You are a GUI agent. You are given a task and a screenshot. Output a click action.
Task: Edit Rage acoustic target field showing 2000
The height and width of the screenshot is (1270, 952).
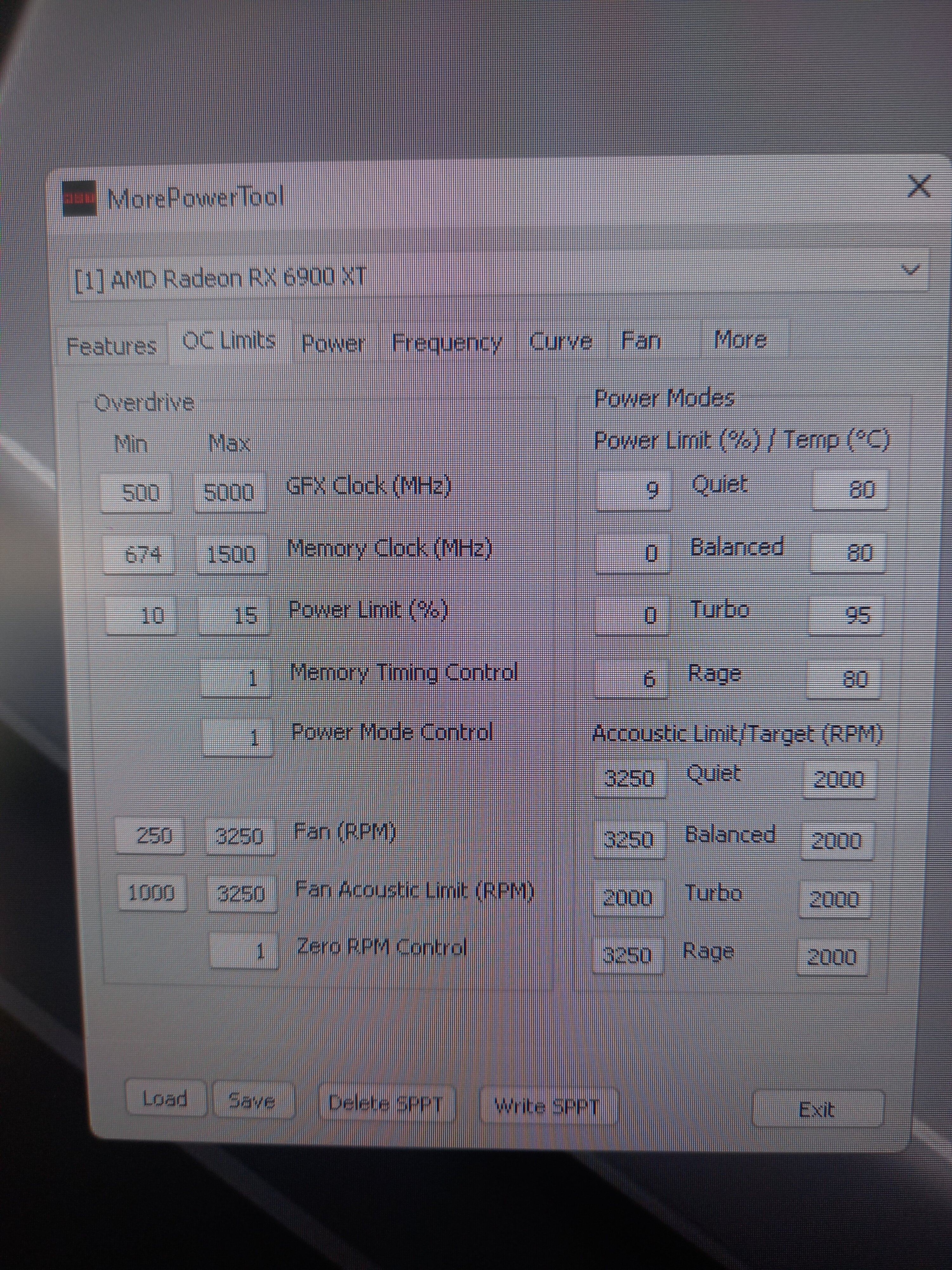pos(833,957)
